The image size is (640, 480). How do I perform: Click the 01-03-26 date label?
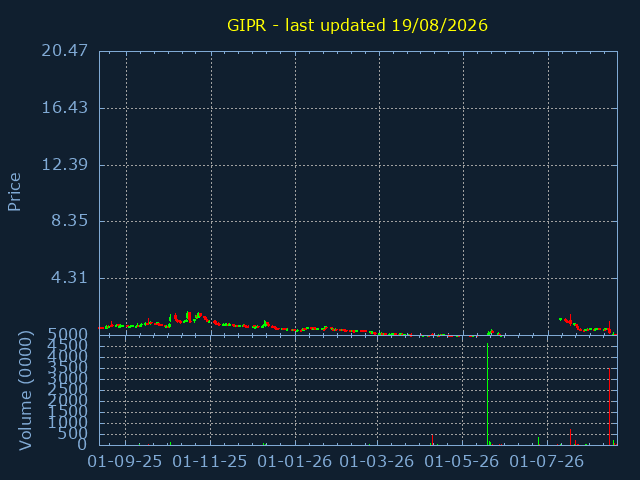[x=377, y=462]
